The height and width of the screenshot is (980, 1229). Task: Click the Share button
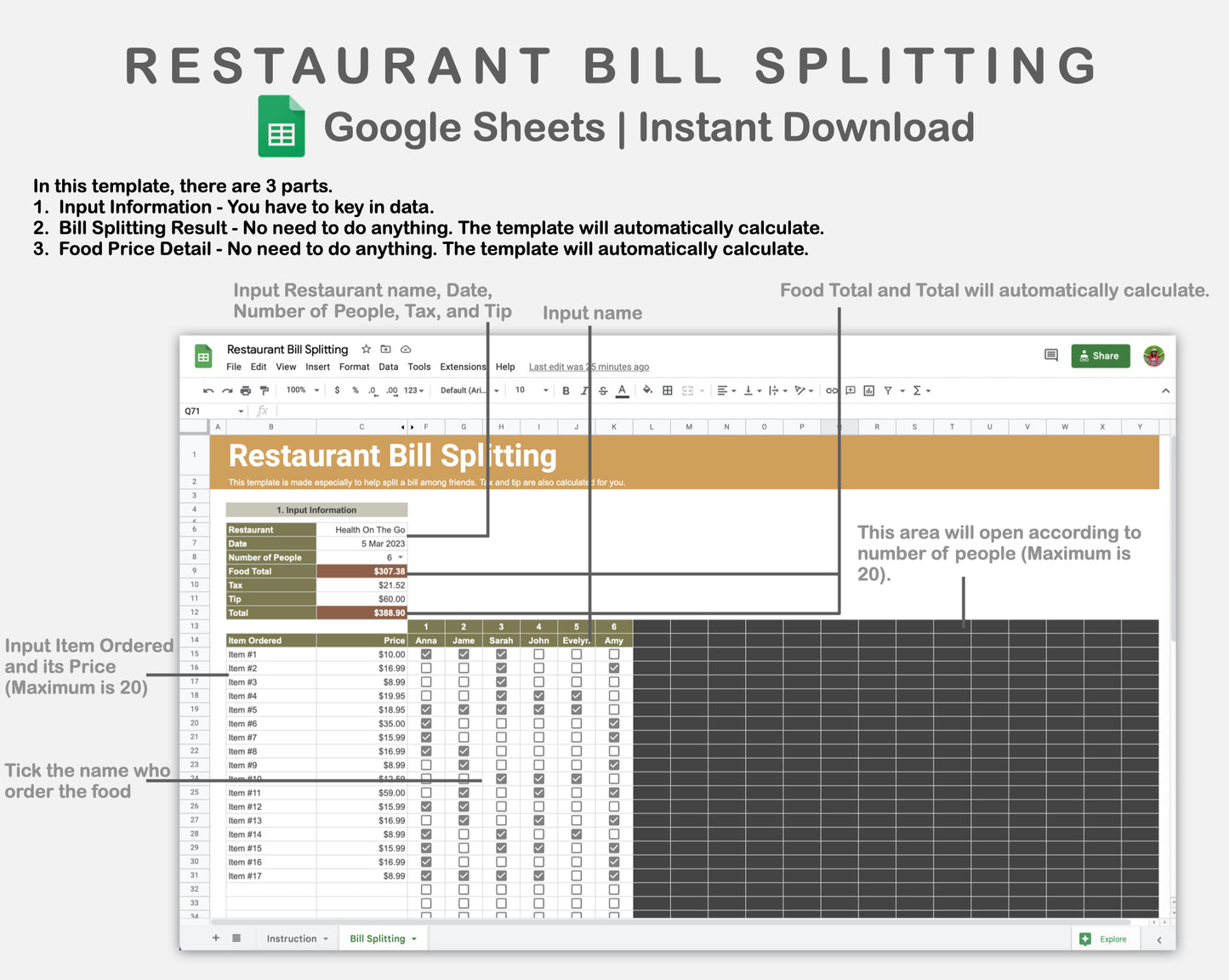tap(1101, 356)
